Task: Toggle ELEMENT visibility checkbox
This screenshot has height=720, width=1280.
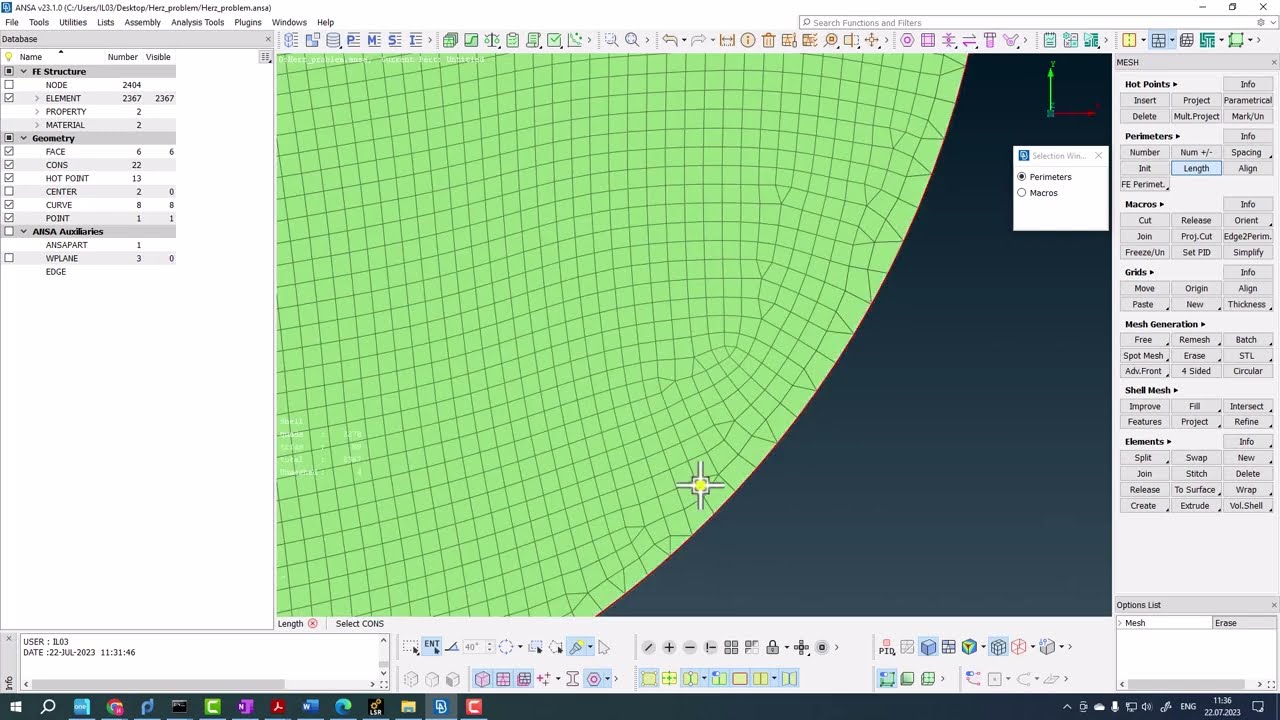Action: click(9, 98)
